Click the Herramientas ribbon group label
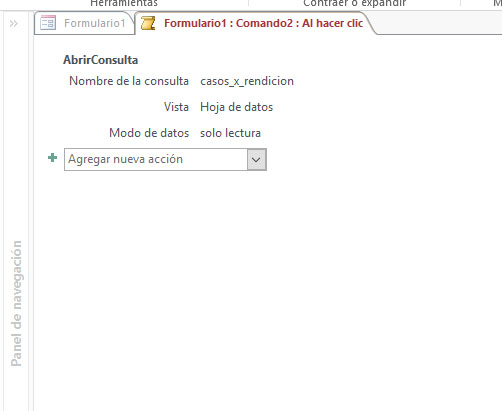 (x=124, y=3)
